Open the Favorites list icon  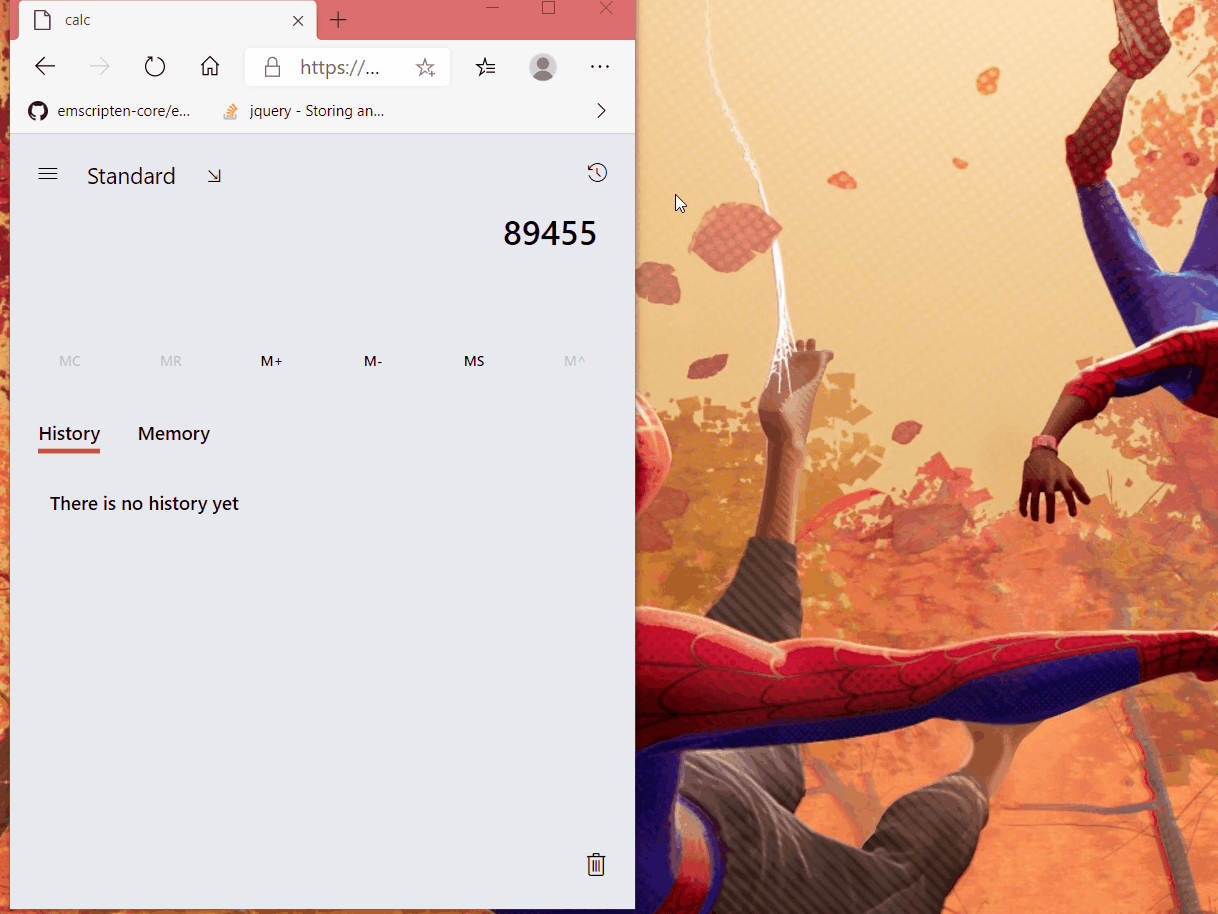click(x=486, y=67)
